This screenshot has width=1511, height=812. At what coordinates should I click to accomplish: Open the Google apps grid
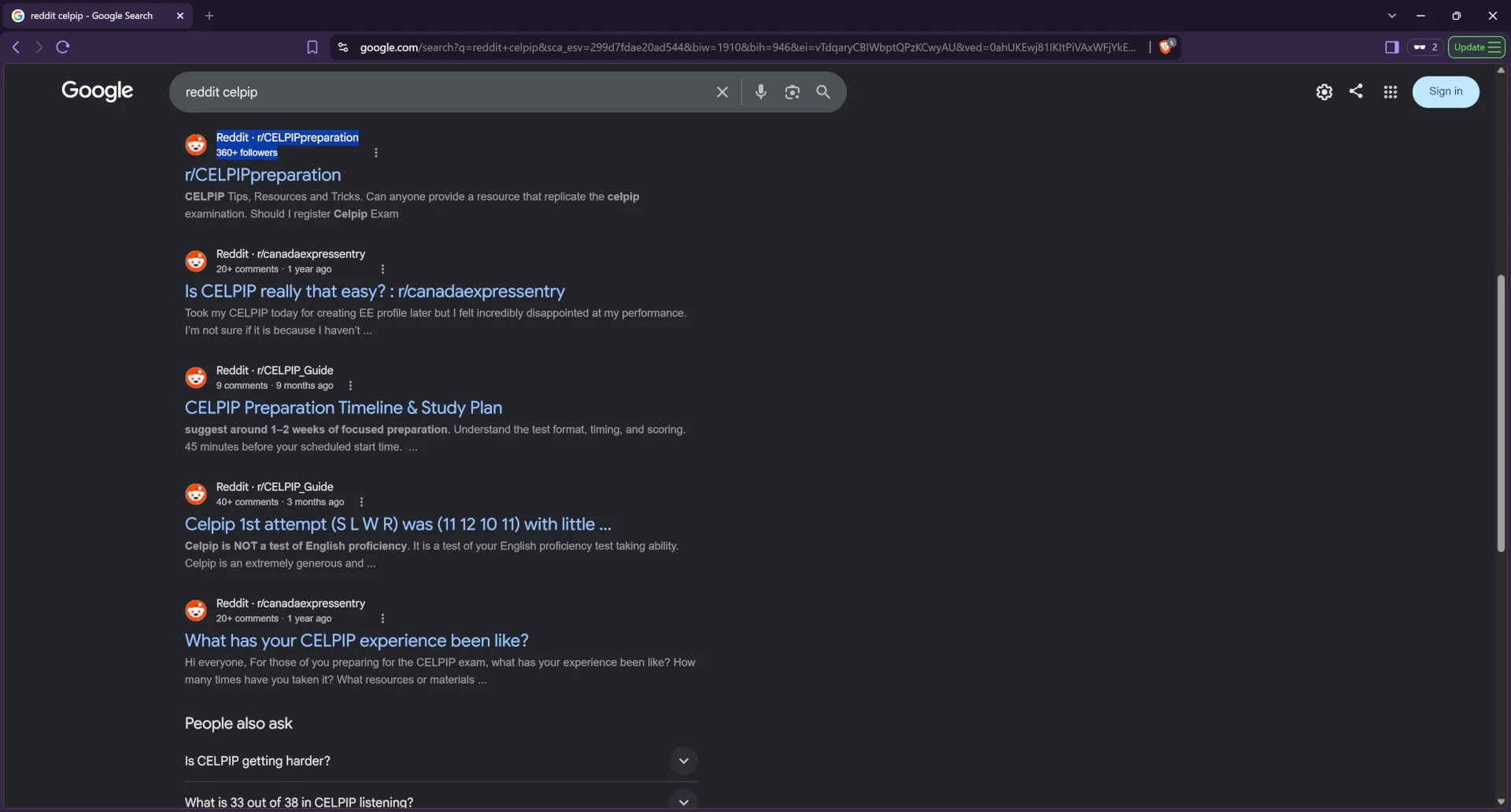click(x=1391, y=92)
